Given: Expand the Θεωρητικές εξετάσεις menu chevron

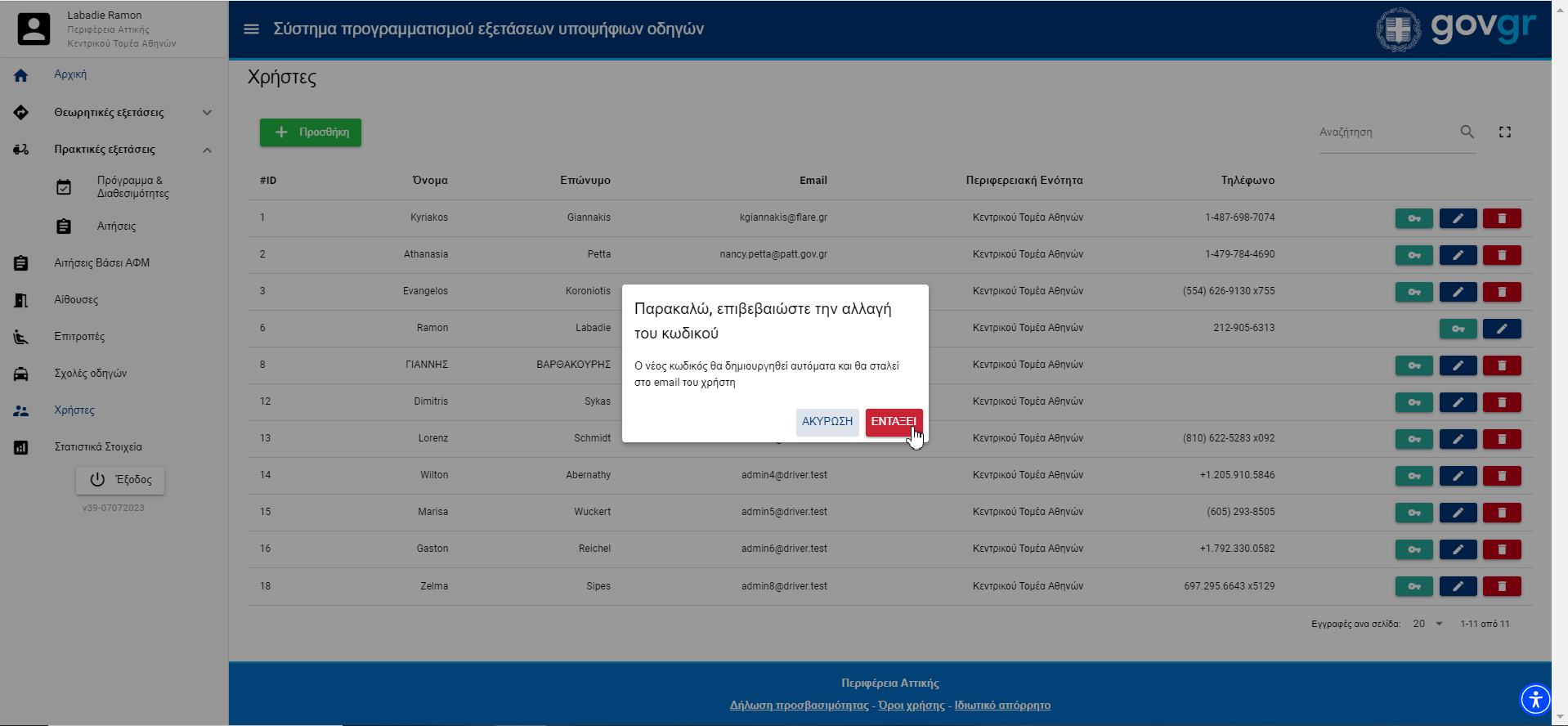Looking at the screenshot, I should pos(207,113).
